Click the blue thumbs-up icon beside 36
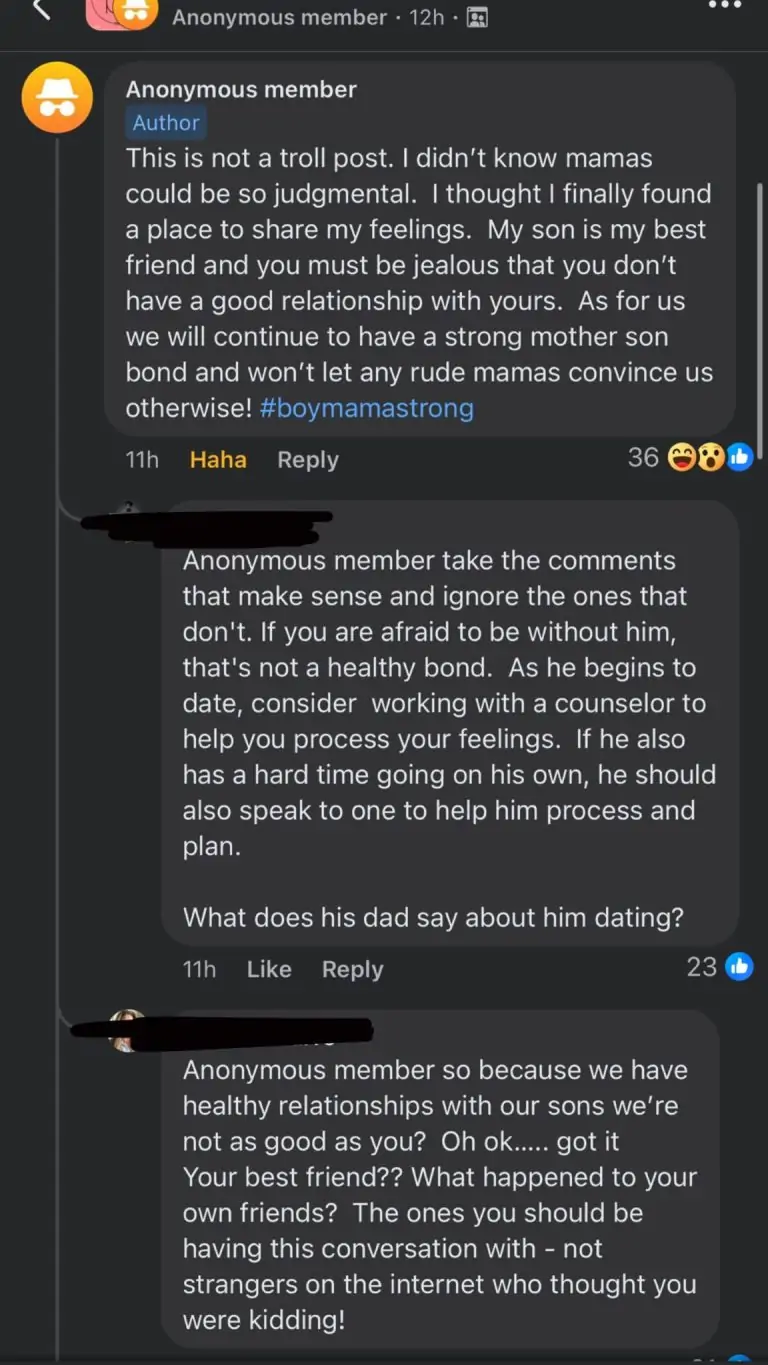 tap(739, 459)
